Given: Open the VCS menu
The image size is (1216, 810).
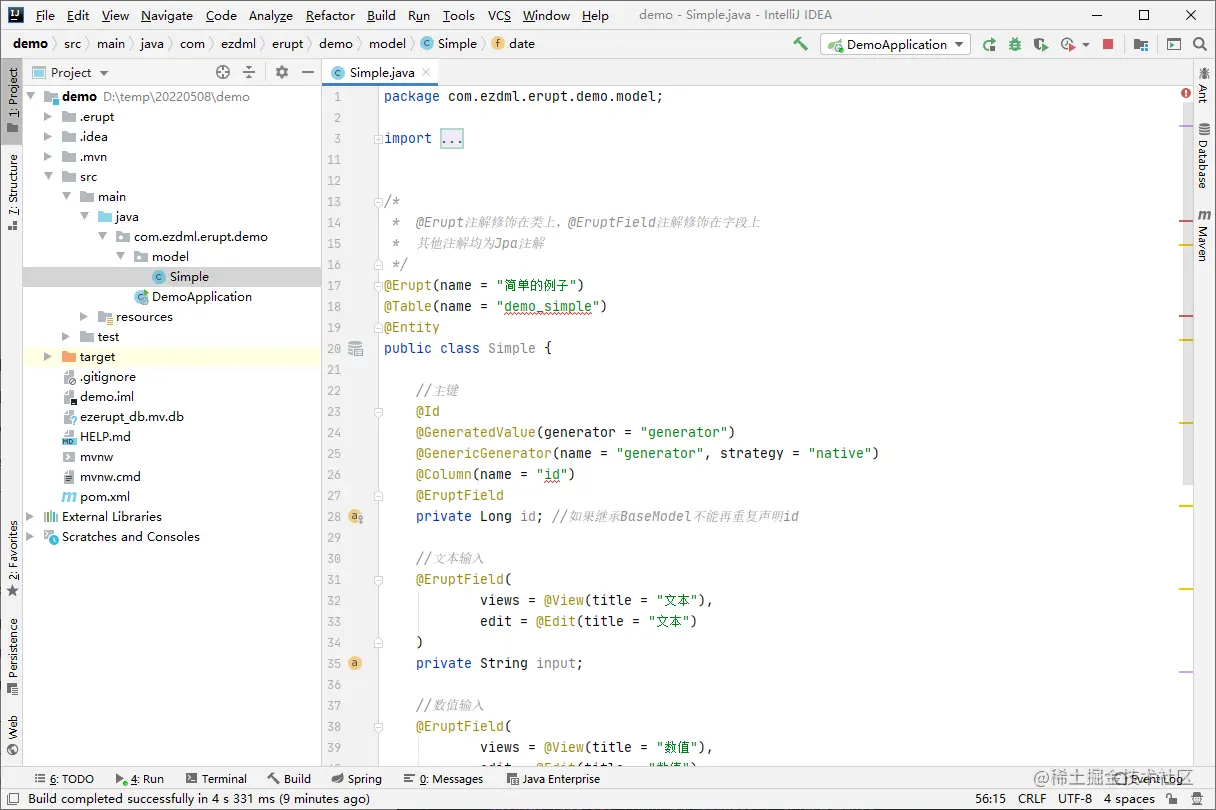Looking at the screenshot, I should pyautogui.click(x=499, y=15).
